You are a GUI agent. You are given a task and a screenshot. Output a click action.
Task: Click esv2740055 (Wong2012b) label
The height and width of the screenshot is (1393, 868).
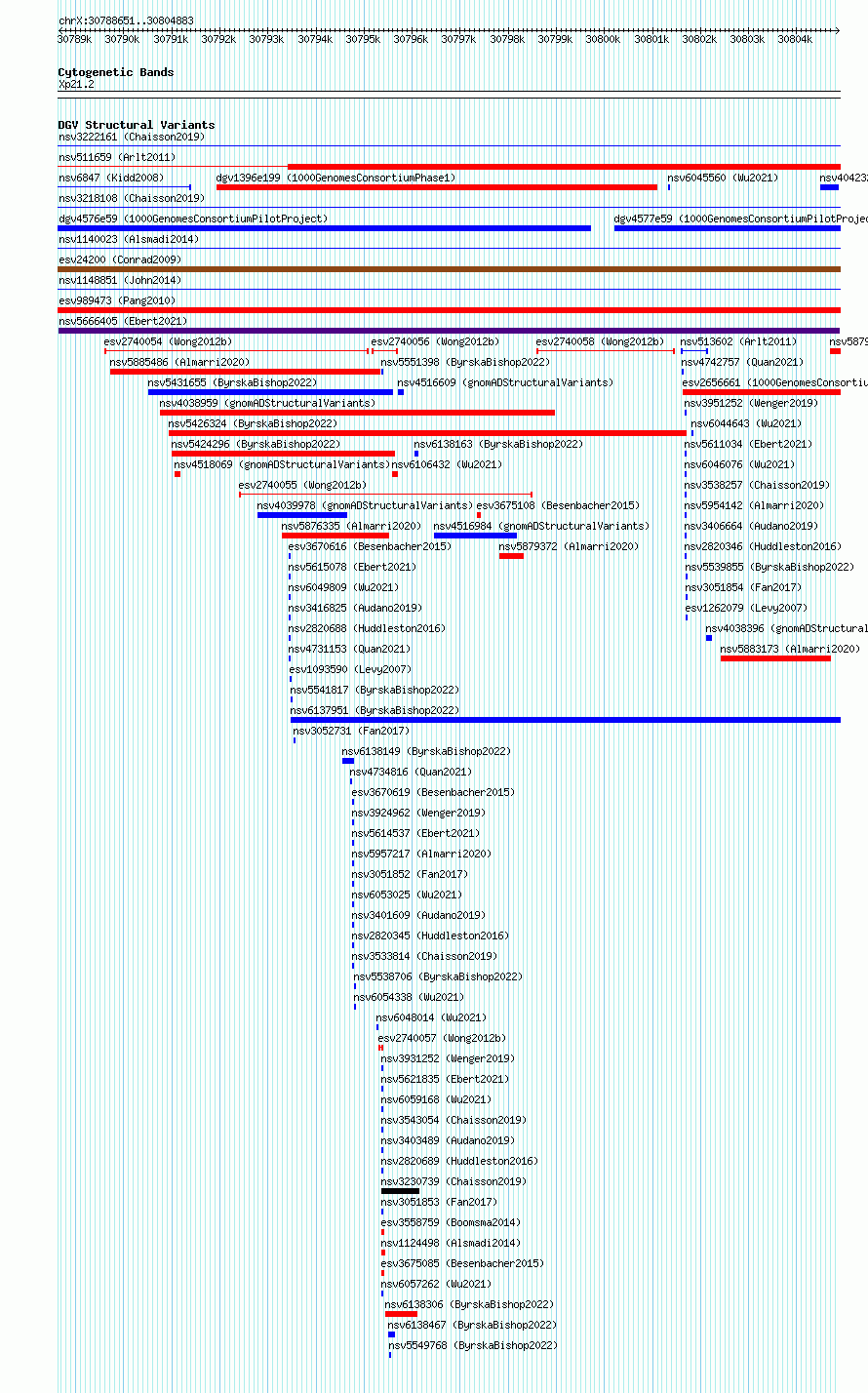tap(302, 486)
